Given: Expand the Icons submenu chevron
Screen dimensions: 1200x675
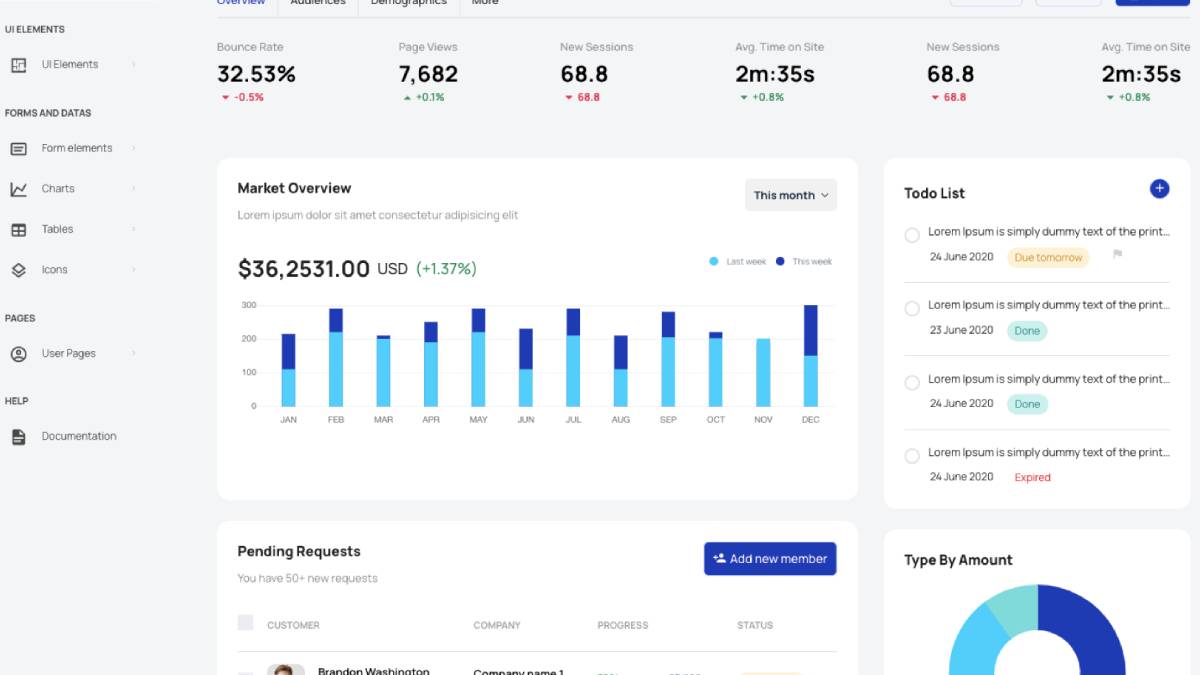Looking at the screenshot, I should click(133, 270).
